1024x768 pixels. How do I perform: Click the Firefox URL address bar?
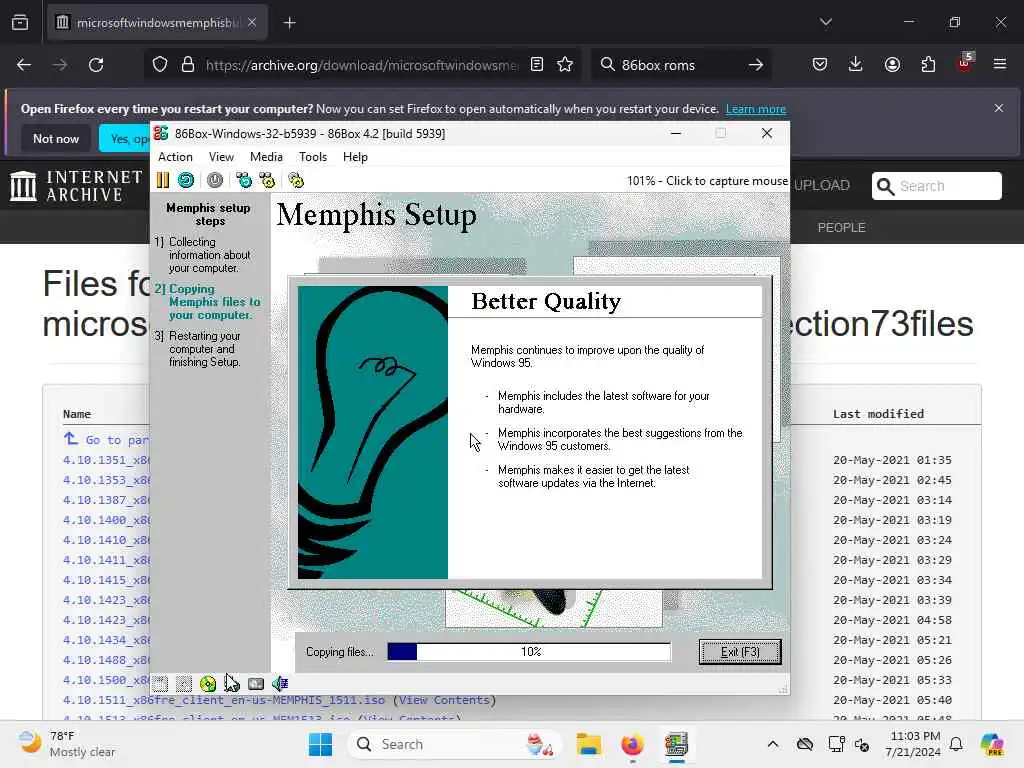point(361,65)
